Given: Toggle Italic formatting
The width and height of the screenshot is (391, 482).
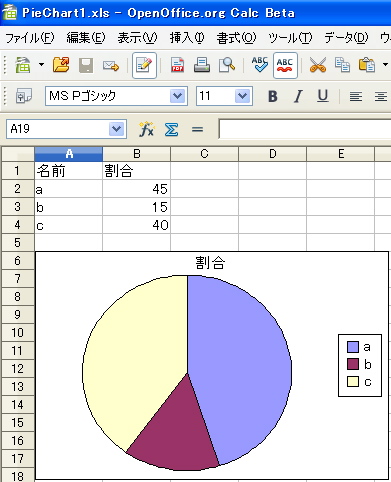Looking at the screenshot, I should click(x=298, y=96).
